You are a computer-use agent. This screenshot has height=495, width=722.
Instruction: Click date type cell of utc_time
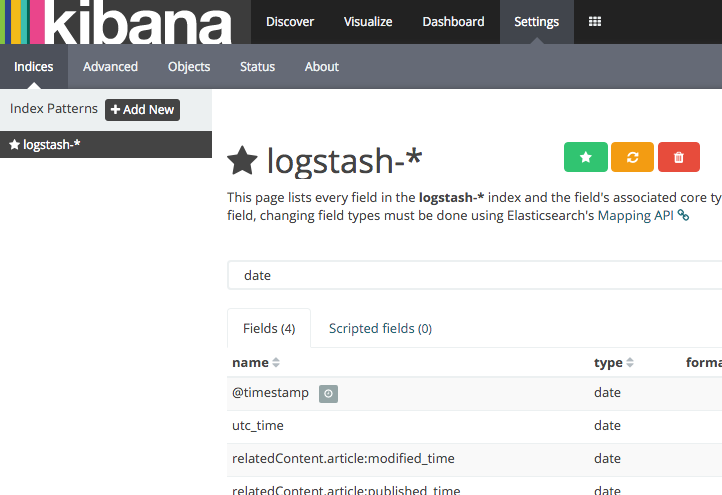point(607,425)
